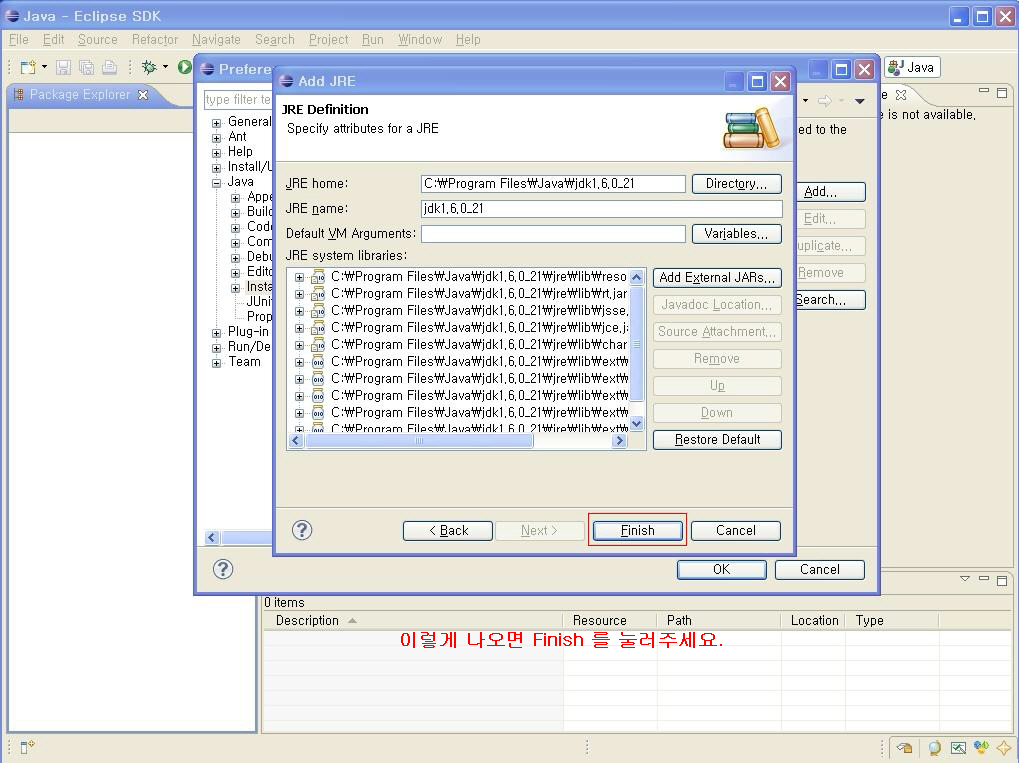Switch to the Java perspective button
This screenshot has height=763, width=1019.
pos(912,67)
